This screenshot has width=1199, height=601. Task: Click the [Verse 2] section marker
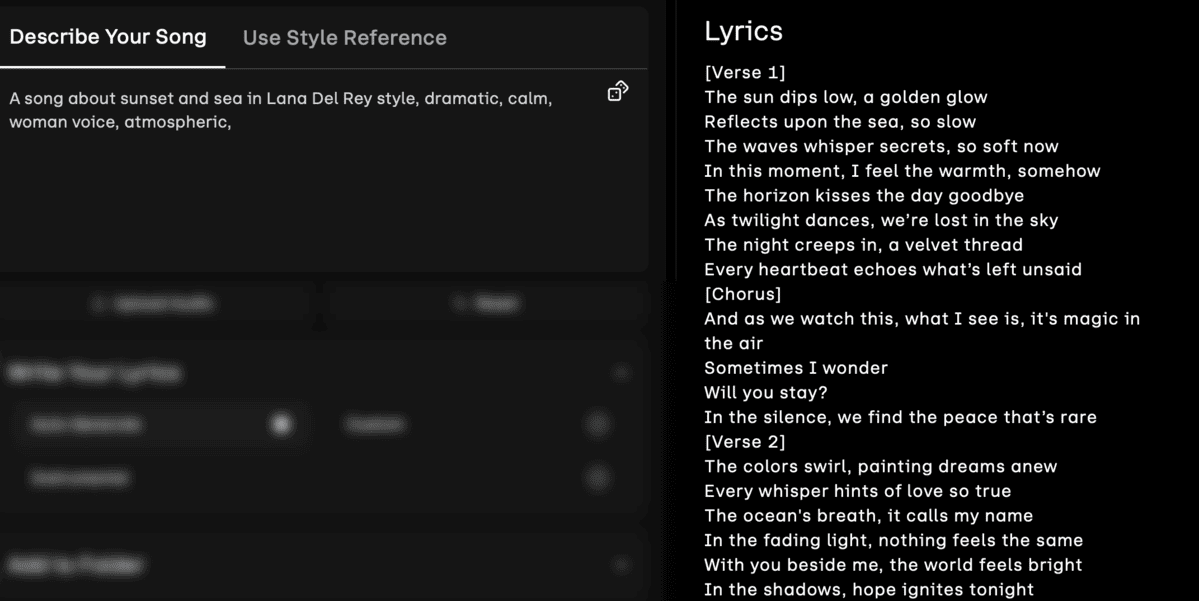pos(745,441)
